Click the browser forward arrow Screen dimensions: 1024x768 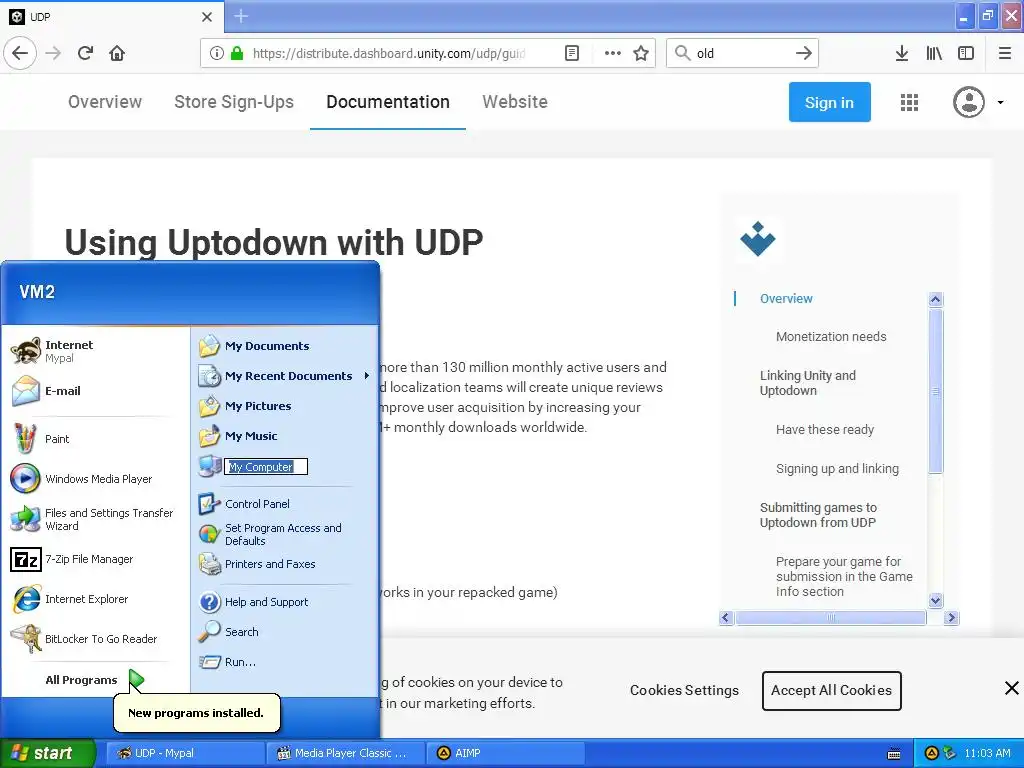tap(53, 53)
